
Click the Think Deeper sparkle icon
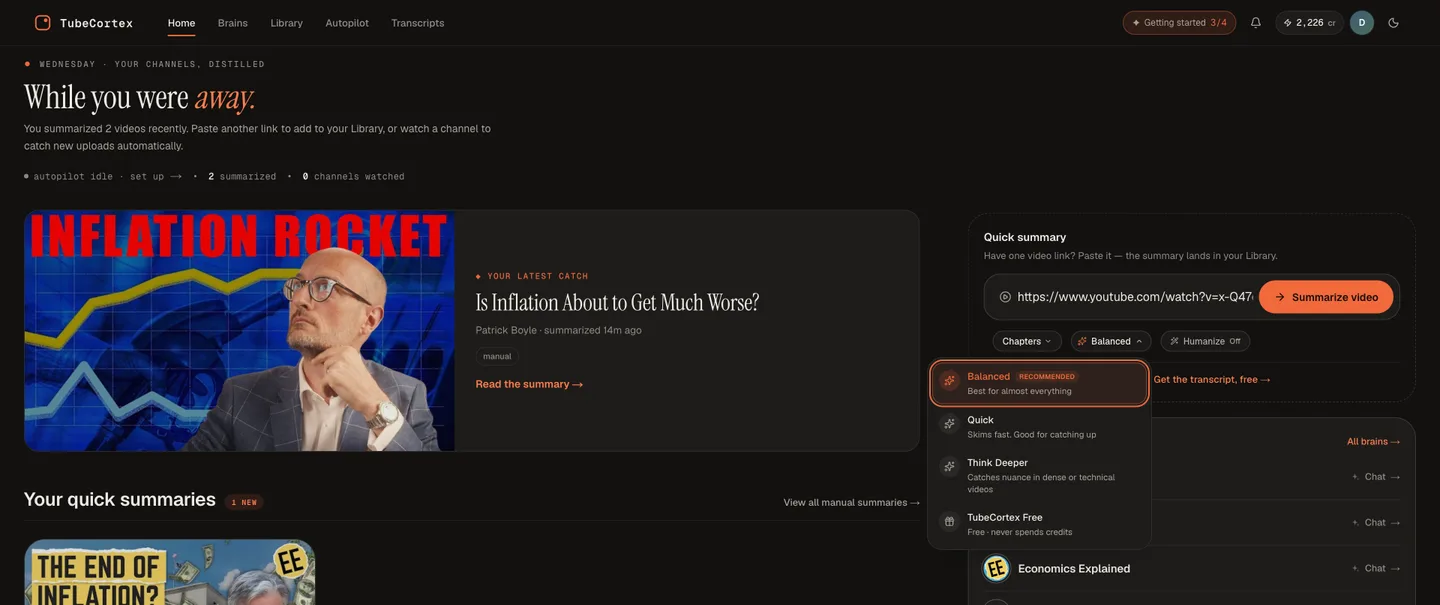click(x=949, y=466)
